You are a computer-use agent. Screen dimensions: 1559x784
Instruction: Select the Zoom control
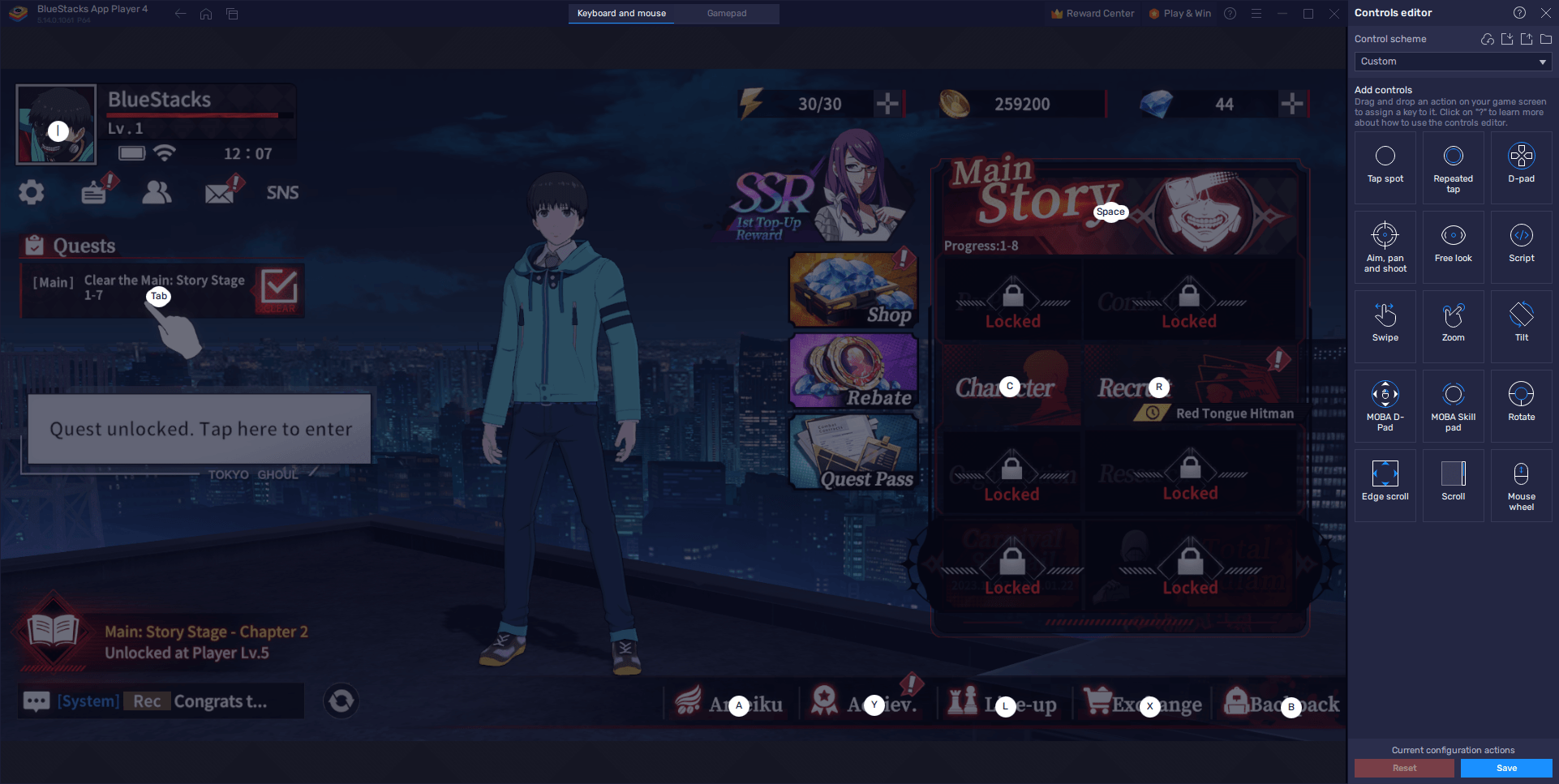pyautogui.click(x=1453, y=326)
